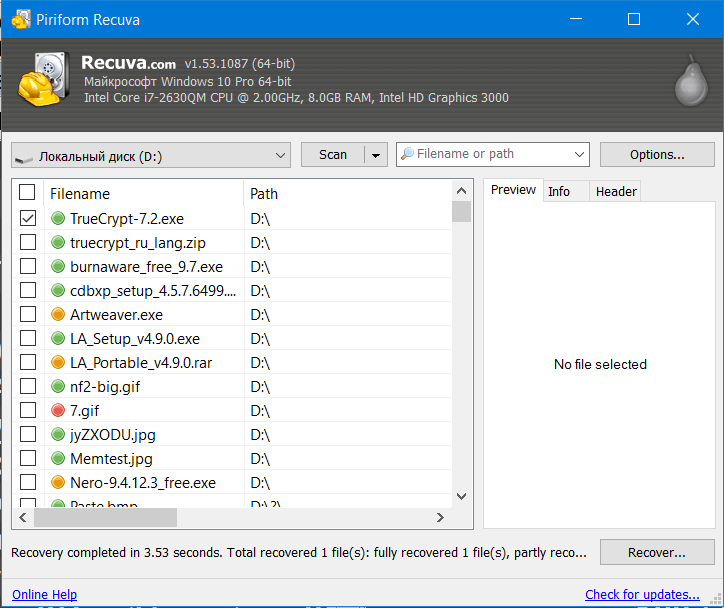Sort by the Filename column header
Image resolution: width=724 pixels, height=608 pixels.
pyautogui.click(x=144, y=193)
